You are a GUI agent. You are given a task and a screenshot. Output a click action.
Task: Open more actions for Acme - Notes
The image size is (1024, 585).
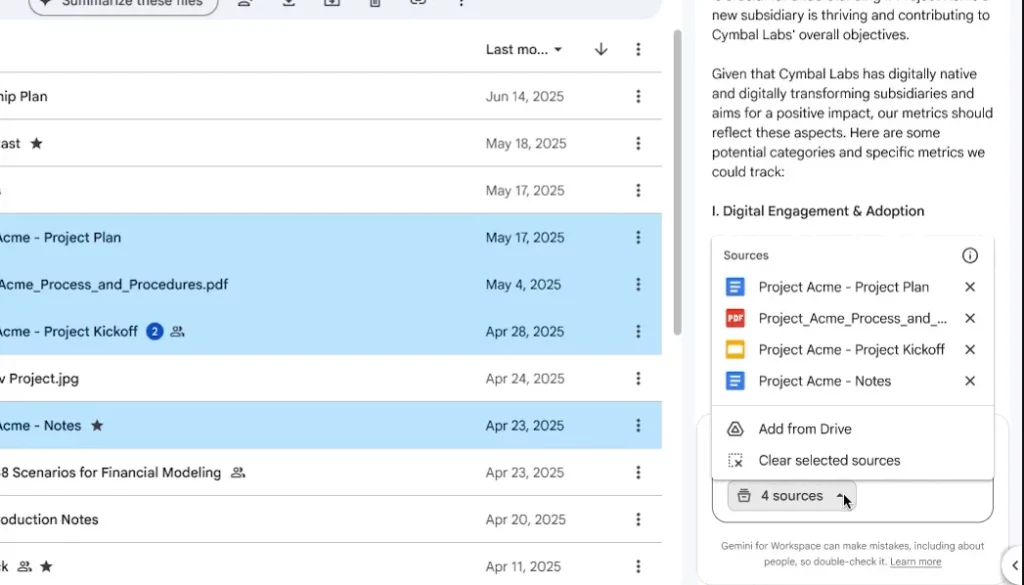pyautogui.click(x=638, y=426)
